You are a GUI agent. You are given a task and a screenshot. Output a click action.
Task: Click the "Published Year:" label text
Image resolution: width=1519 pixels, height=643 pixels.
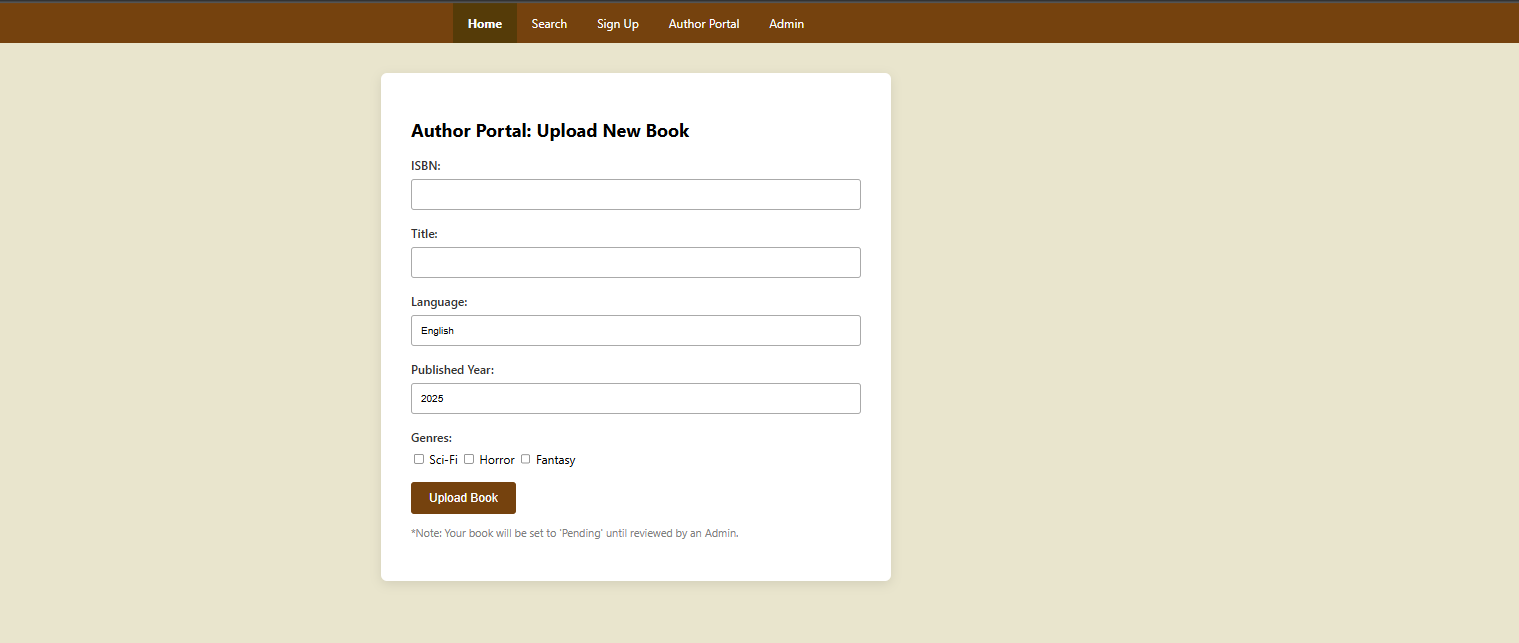(452, 370)
